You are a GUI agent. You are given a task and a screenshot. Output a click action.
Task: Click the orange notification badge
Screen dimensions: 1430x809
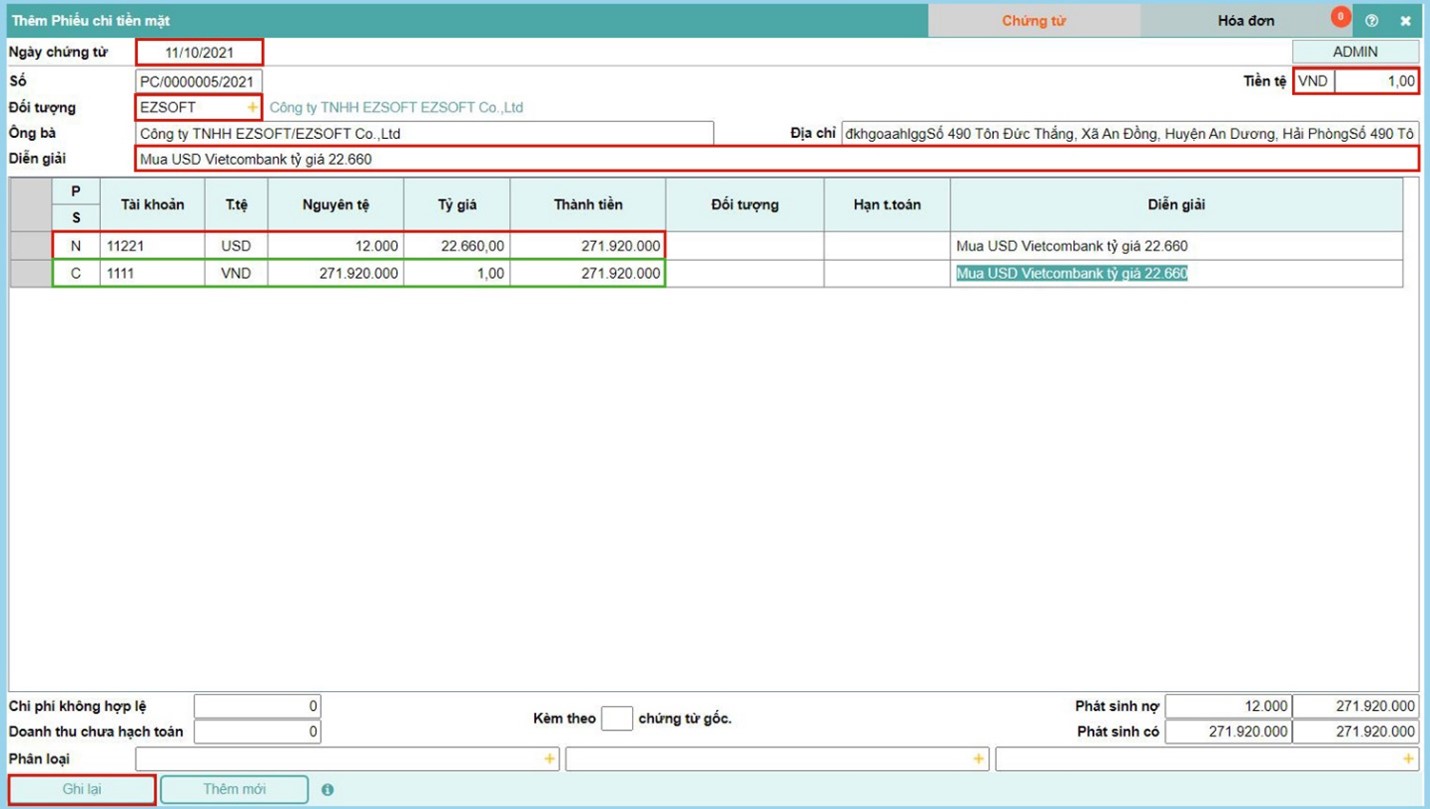(1340, 17)
